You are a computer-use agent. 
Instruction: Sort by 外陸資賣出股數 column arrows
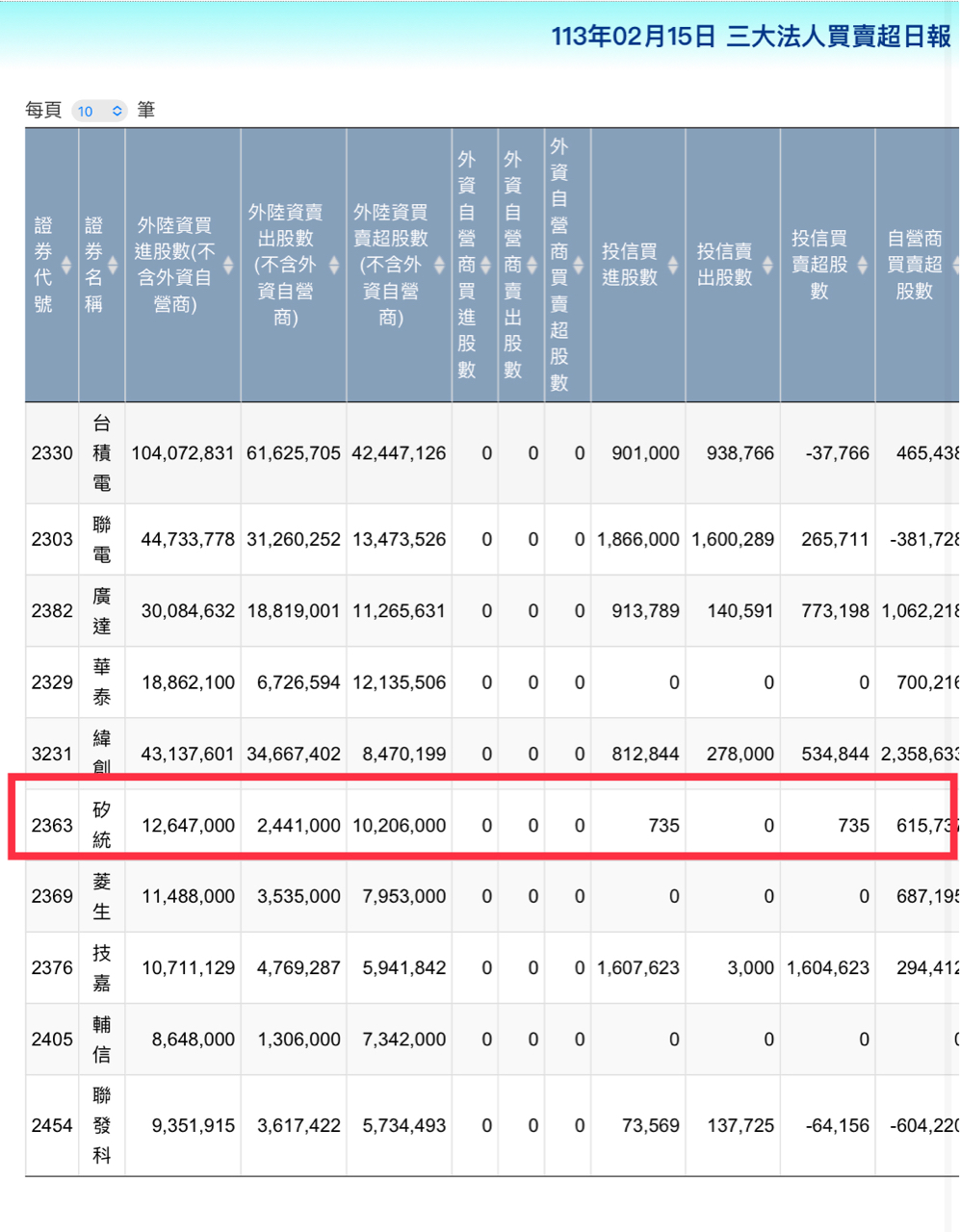click(334, 265)
